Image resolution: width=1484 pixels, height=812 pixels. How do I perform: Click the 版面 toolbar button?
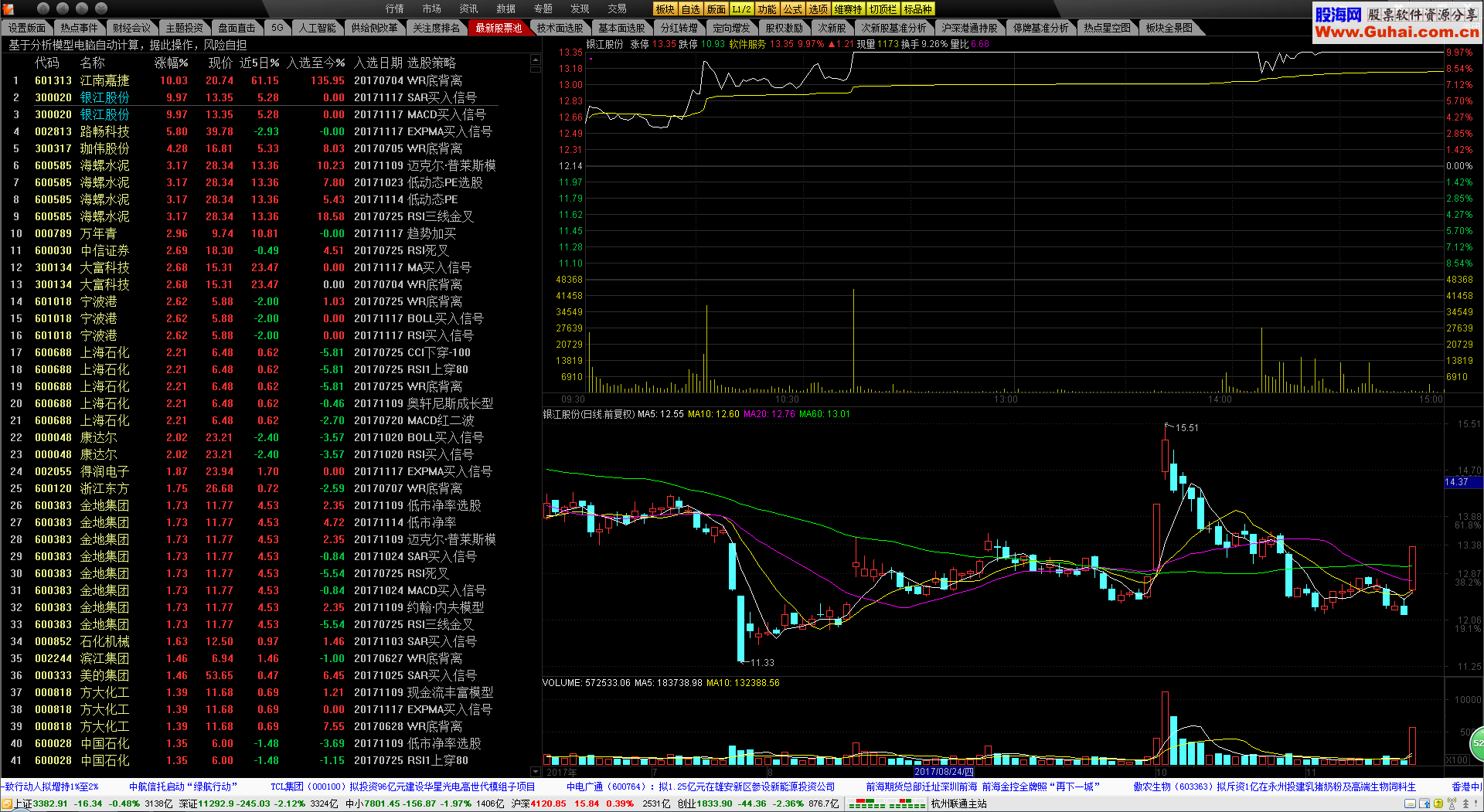(x=716, y=9)
